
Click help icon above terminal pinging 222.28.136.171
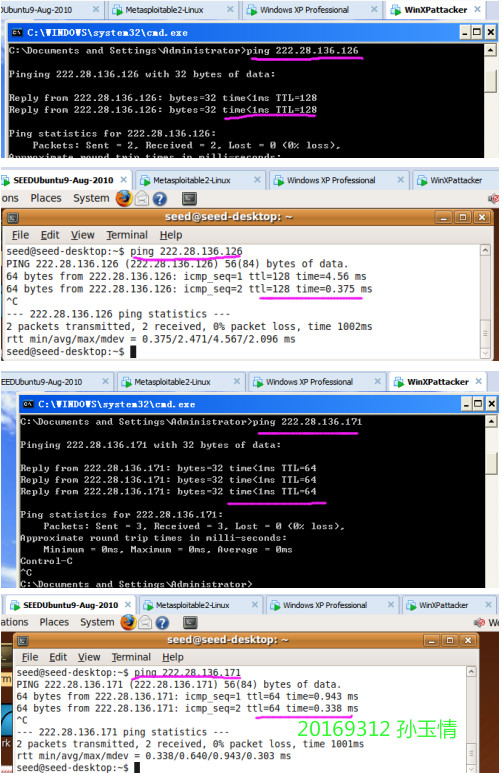(x=162, y=623)
